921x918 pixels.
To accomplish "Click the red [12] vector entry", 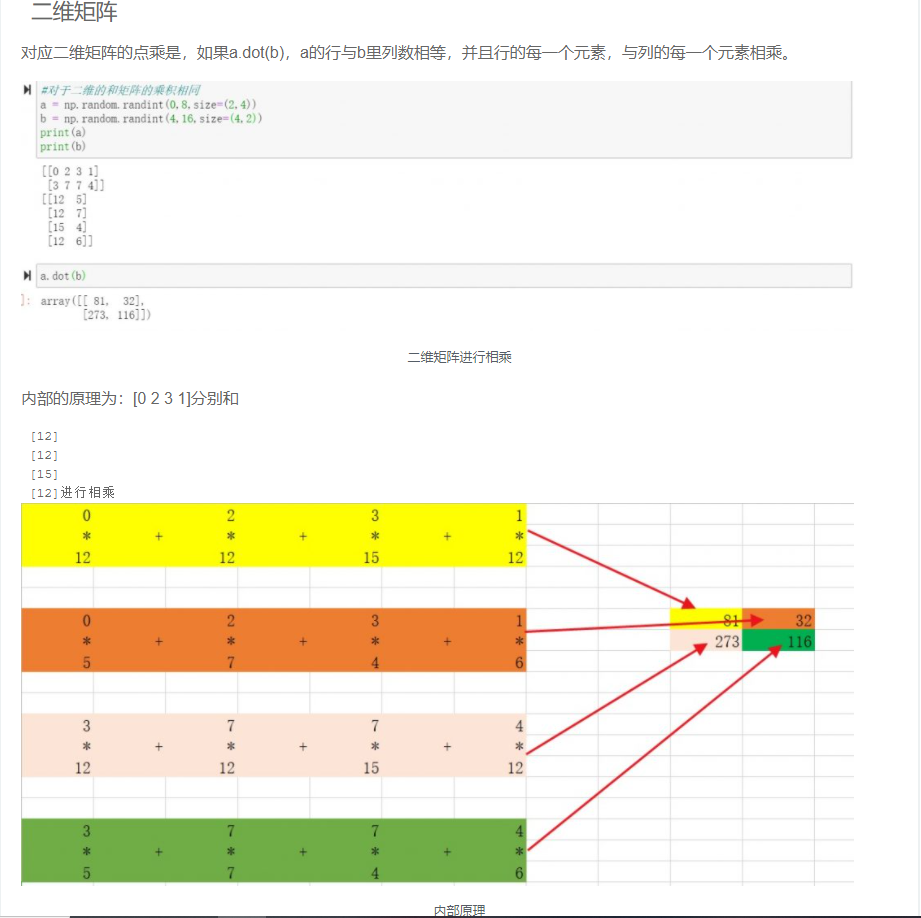I will pos(36,435).
